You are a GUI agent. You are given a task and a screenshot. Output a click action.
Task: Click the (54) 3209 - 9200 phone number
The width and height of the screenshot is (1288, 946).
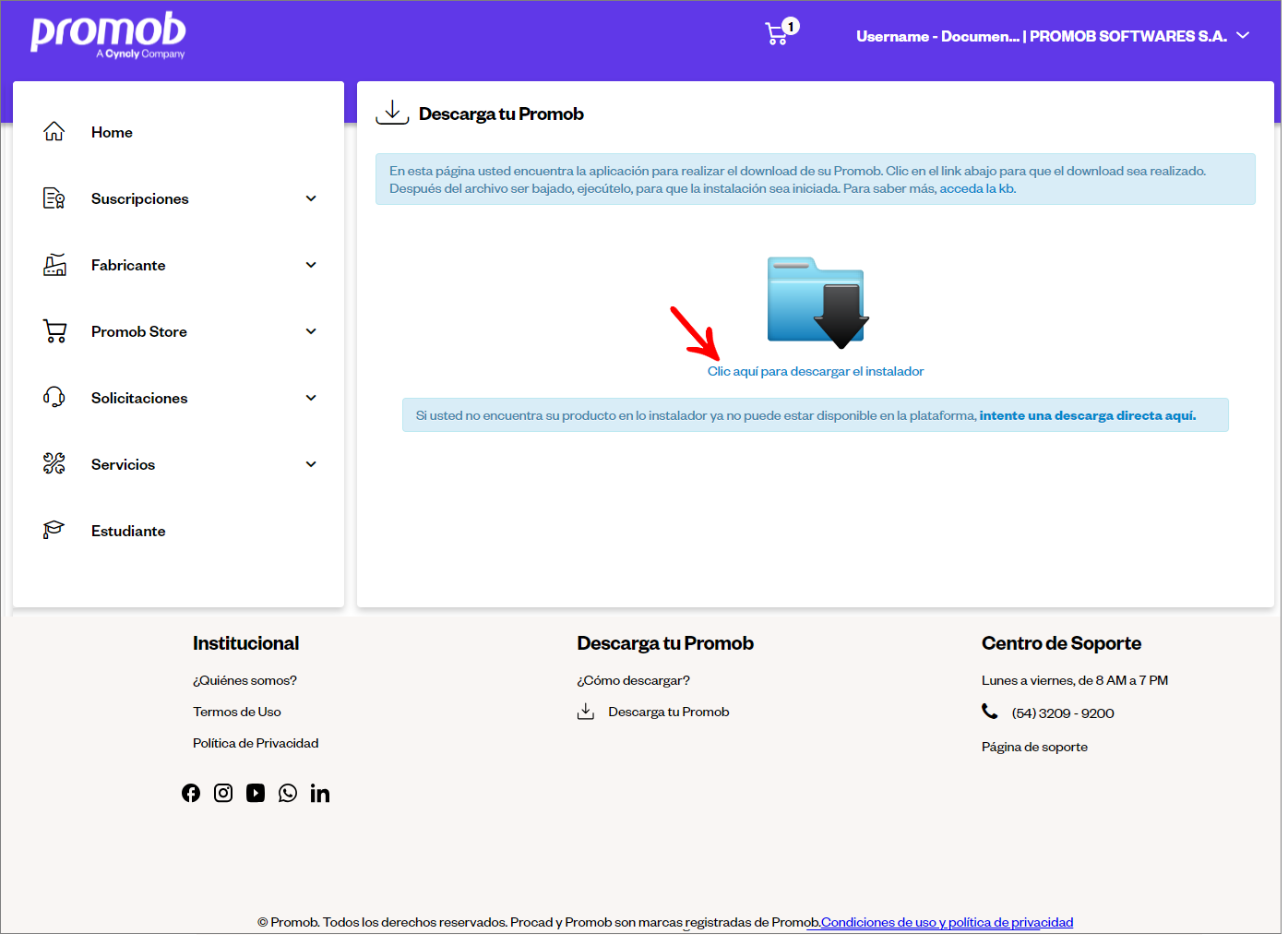click(x=1063, y=713)
